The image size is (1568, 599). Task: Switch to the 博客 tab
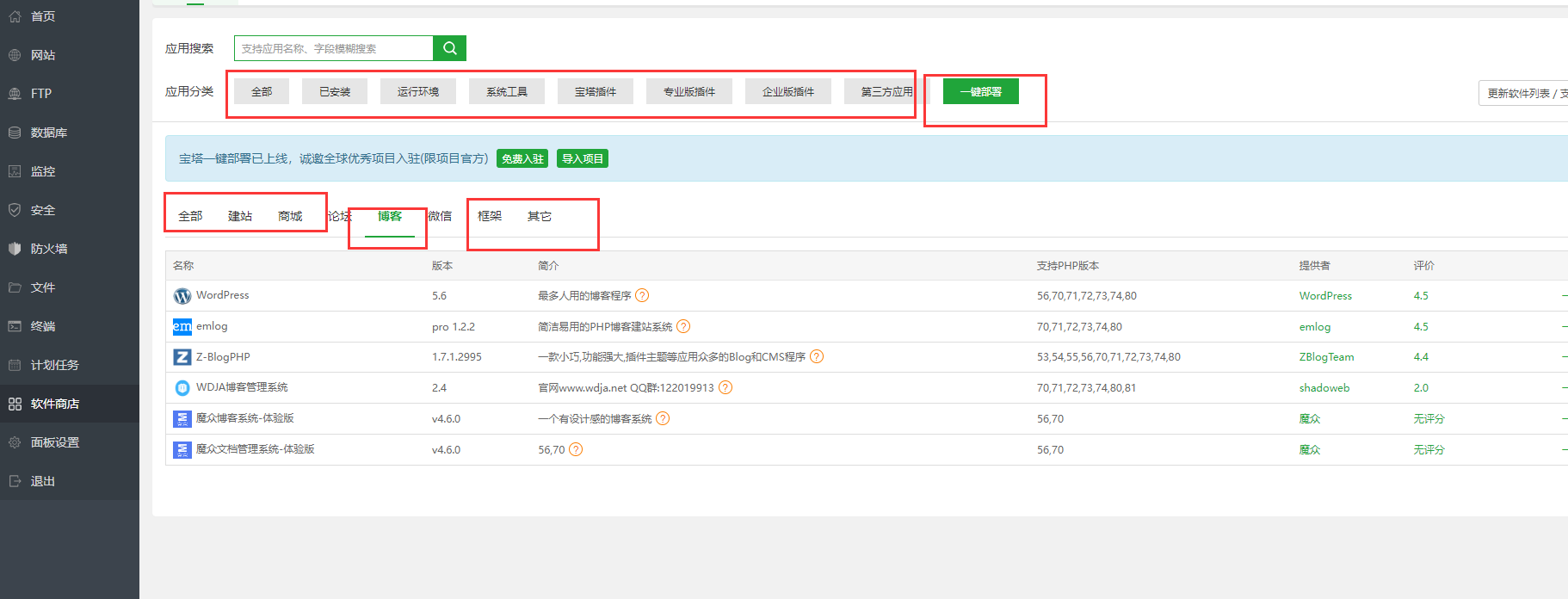[390, 216]
